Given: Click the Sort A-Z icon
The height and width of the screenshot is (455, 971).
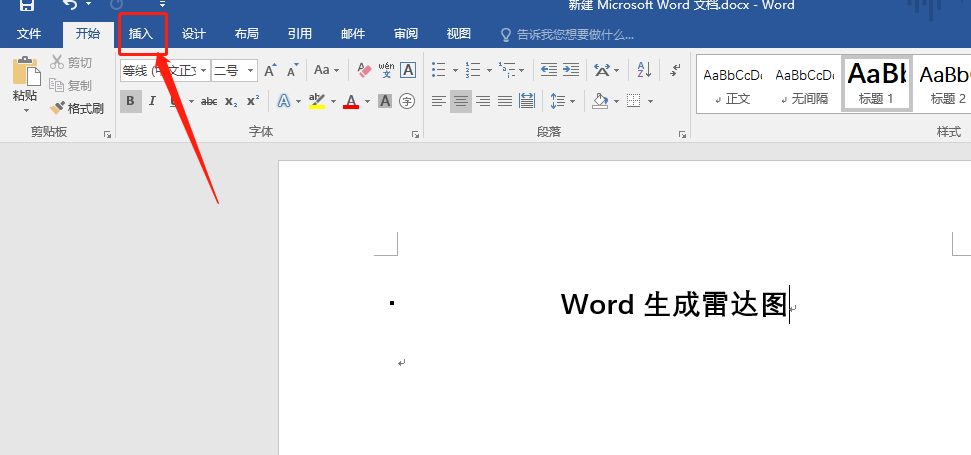Looking at the screenshot, I should click(644, 70).
